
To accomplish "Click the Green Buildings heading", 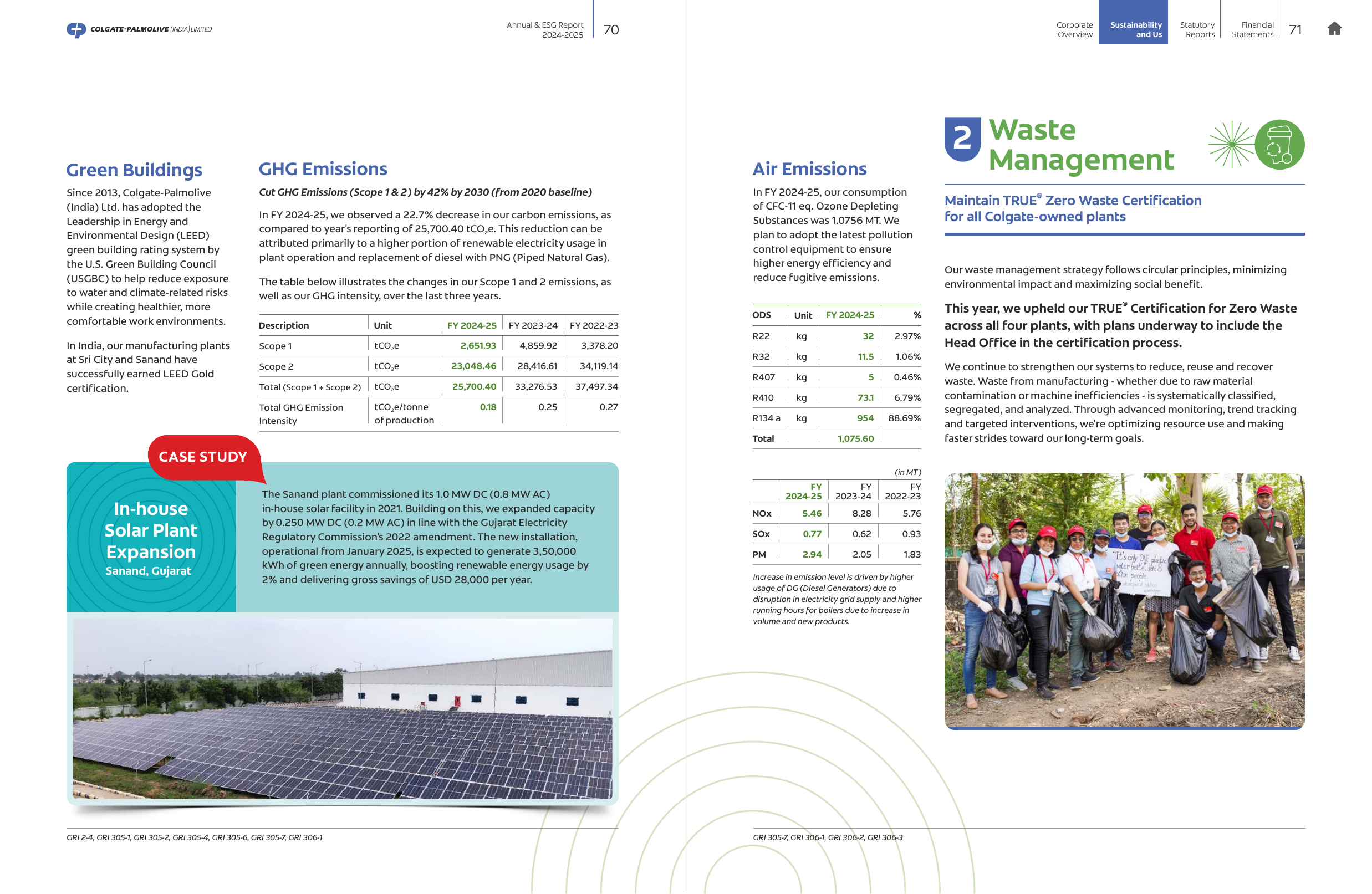I will coord(134,170).
